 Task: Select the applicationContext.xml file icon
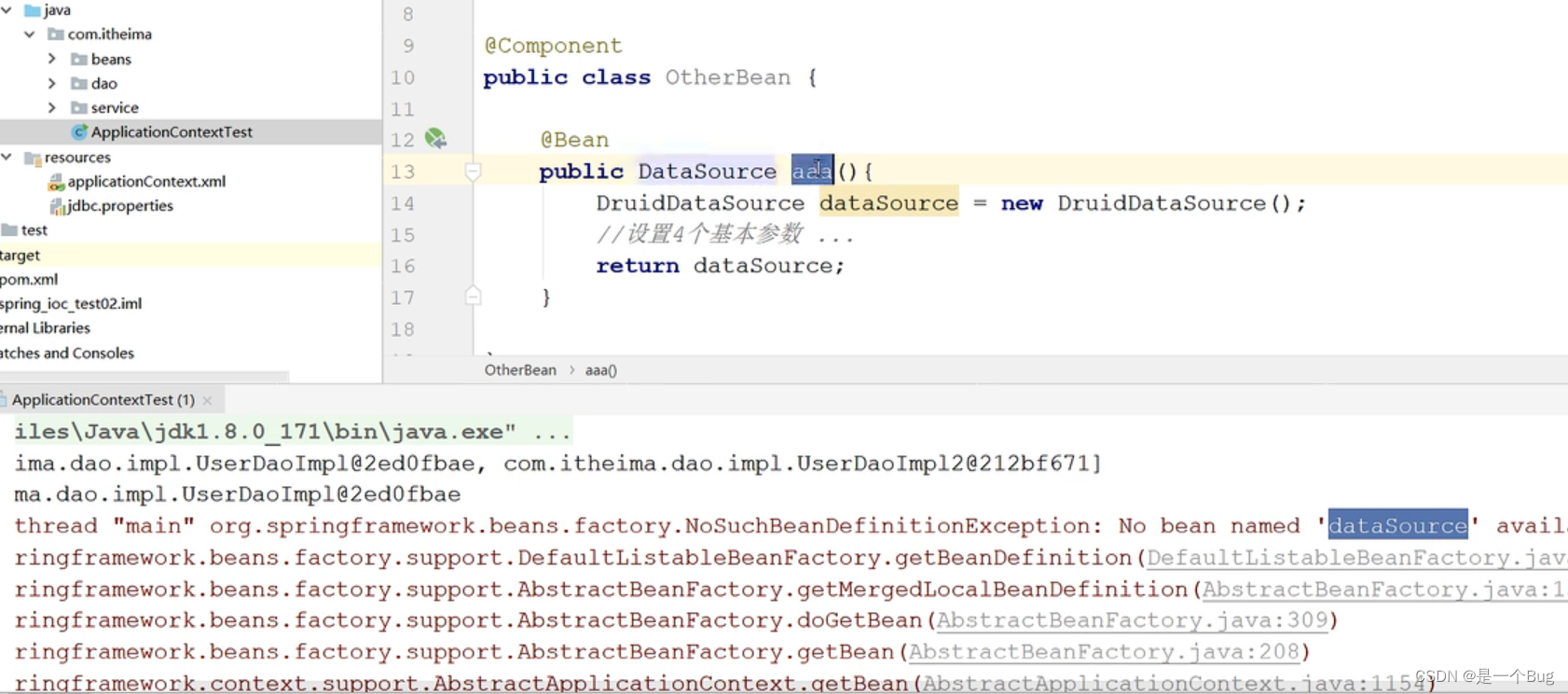click(56, 182)
